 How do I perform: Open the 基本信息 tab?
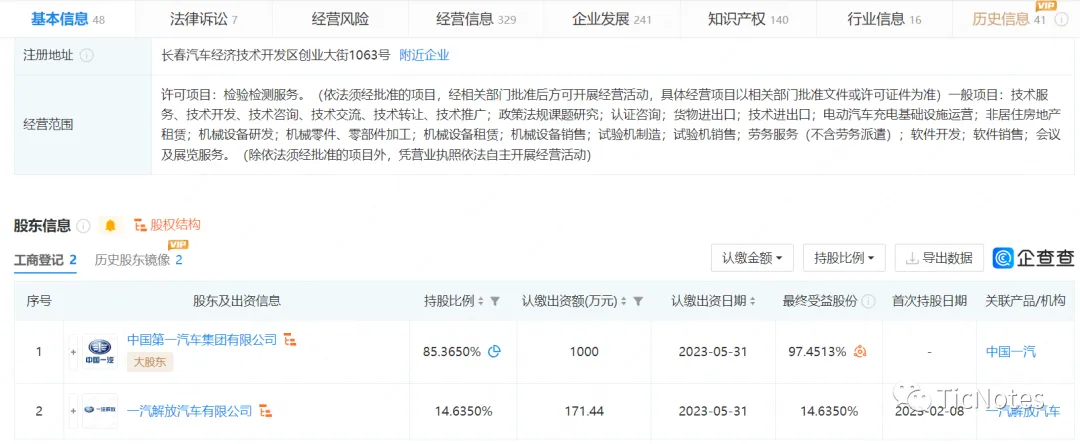point(68,19)
